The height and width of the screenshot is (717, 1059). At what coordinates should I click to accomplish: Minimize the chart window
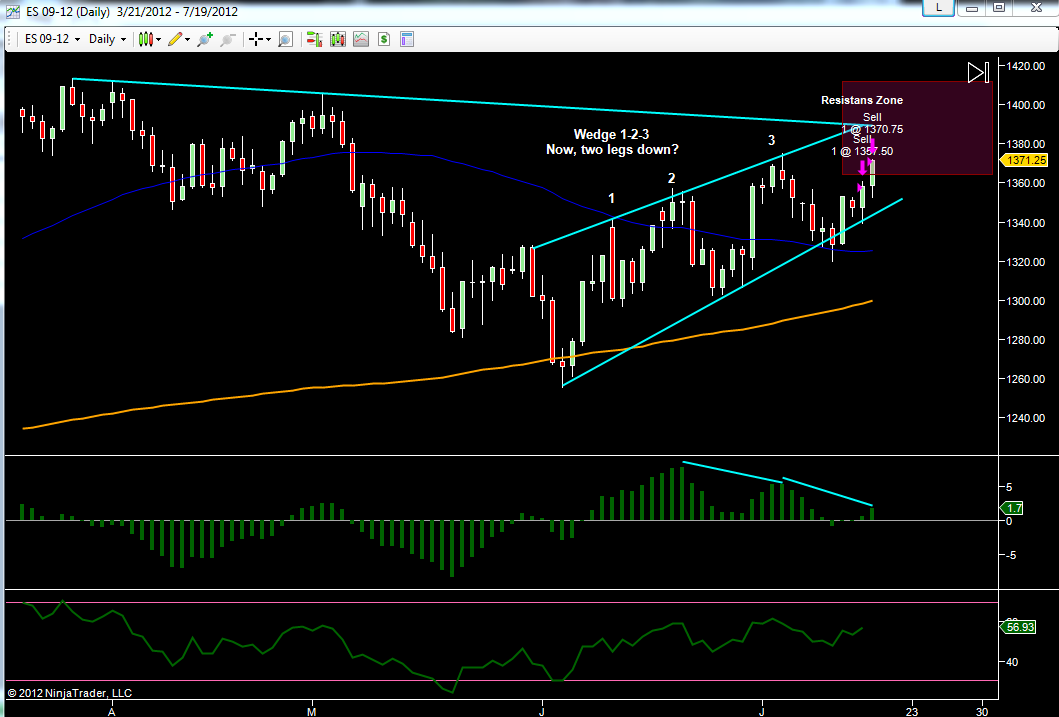973,7
